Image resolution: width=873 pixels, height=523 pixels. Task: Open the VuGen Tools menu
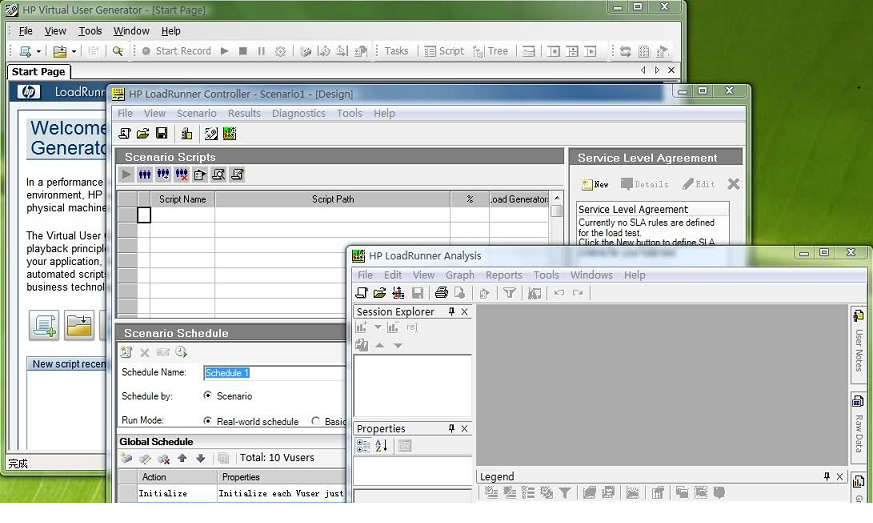tap(90, 31)
